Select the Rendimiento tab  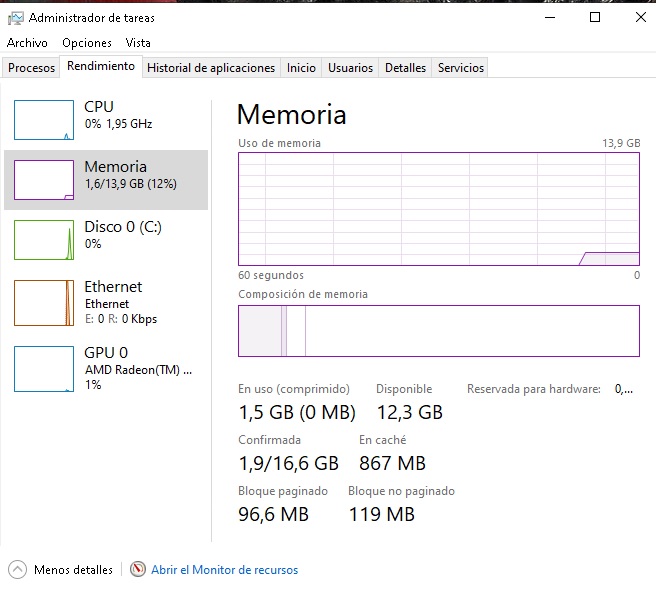tap(101, 66)
